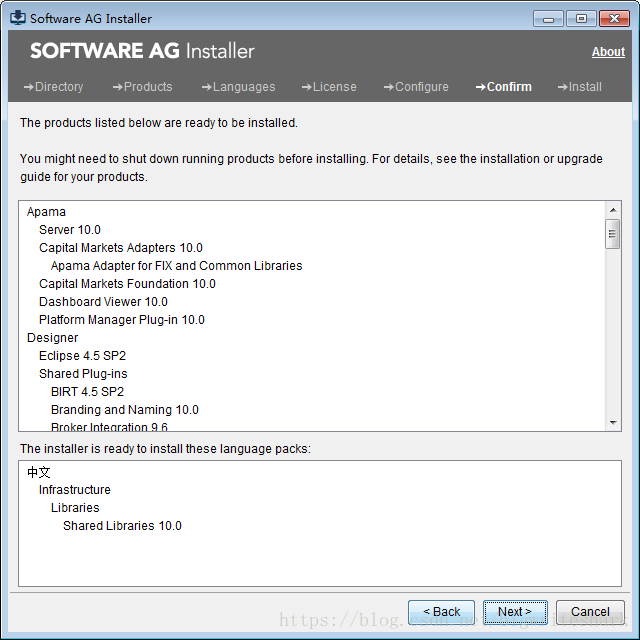Select Platform Manager Plug-in 10.0
Viewport: 640px width, 640px height.
coord(122,320)
